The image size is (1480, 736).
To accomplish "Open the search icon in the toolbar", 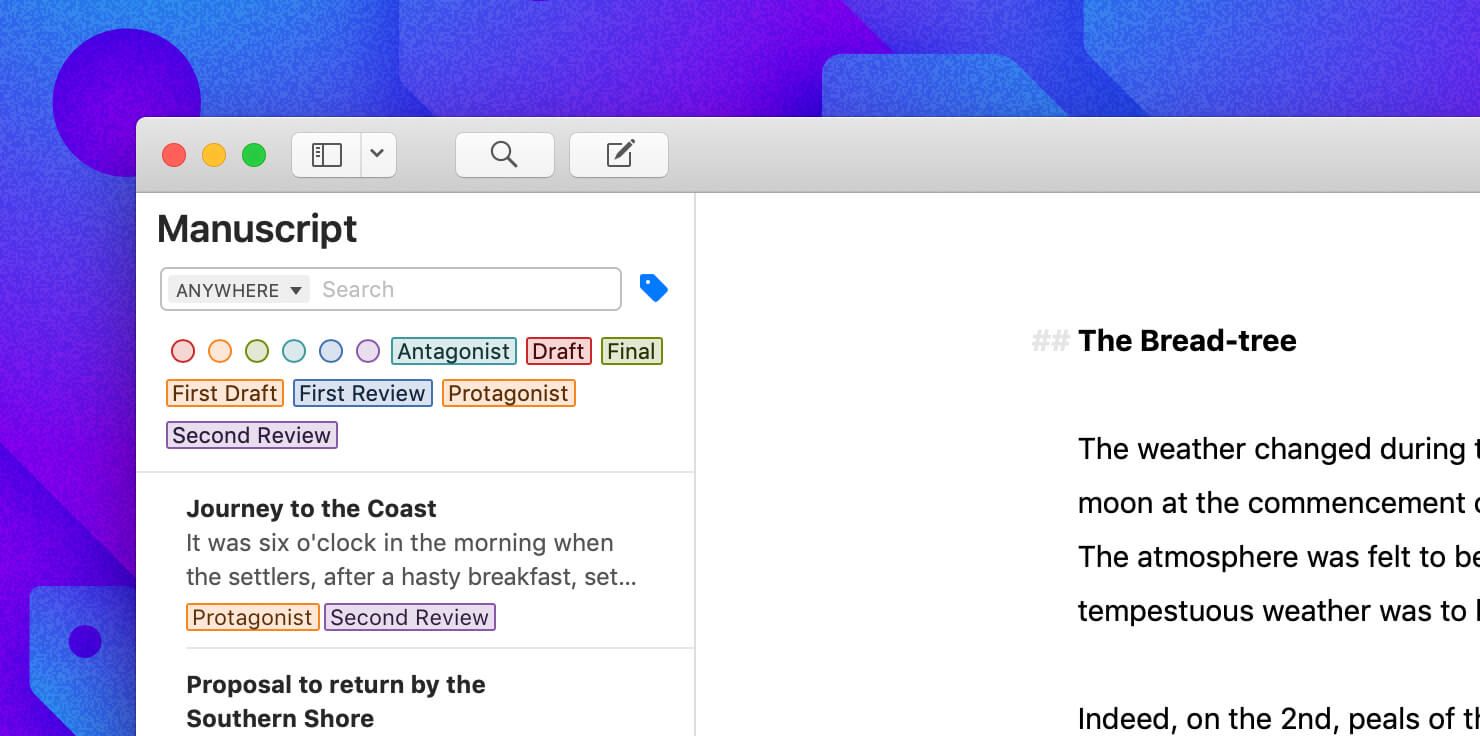I will tap(504, 154).
